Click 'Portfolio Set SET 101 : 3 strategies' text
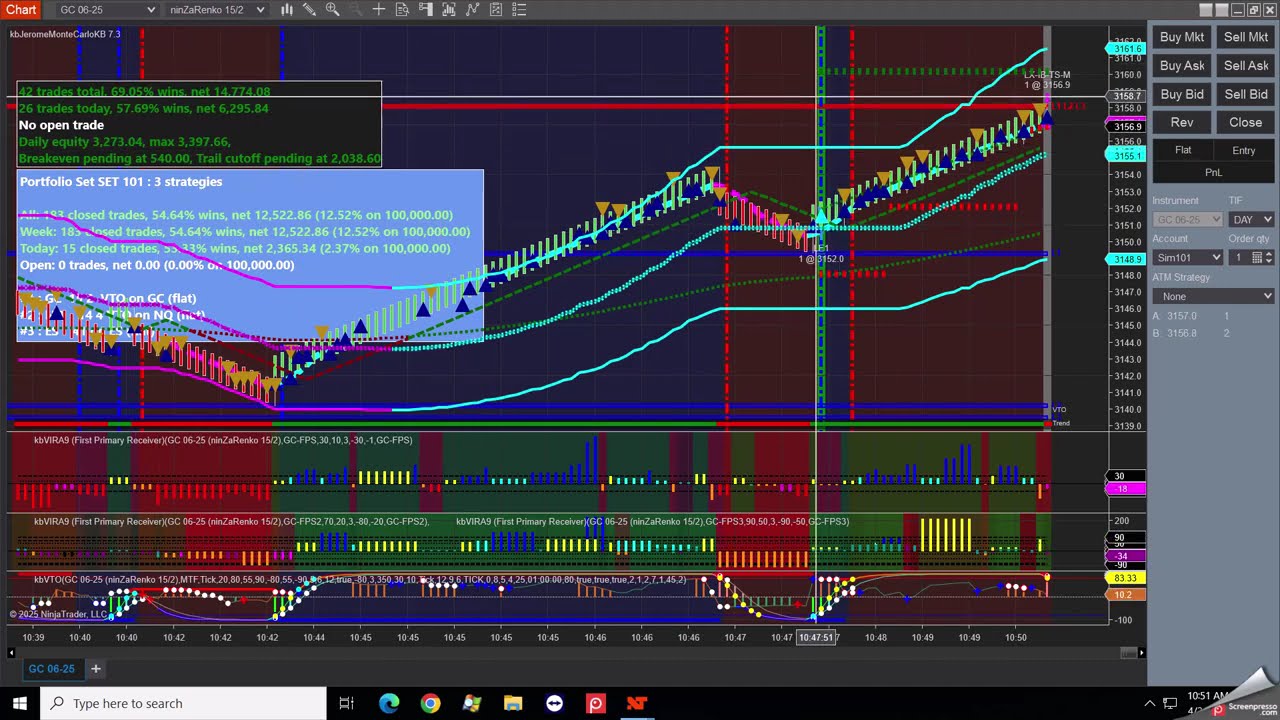This screenshot has height=720, width=1280. [x=121, y=181]
